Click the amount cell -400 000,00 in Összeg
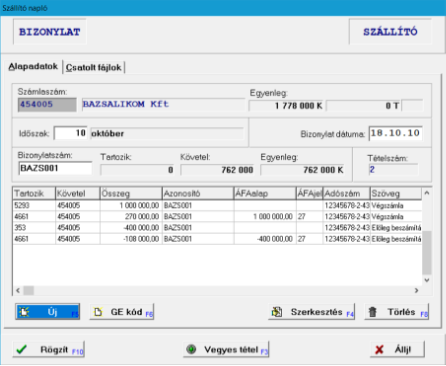Viewport: 446px width, 366px height. point(131,228)
